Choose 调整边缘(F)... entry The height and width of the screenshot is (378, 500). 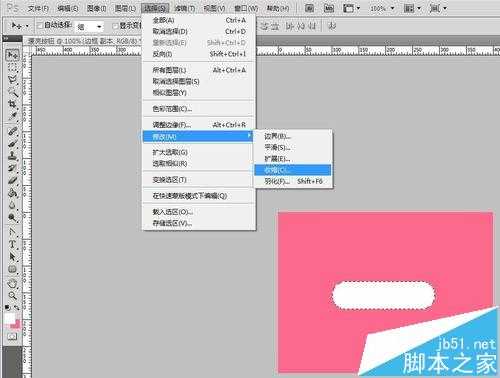pos(199,125)
